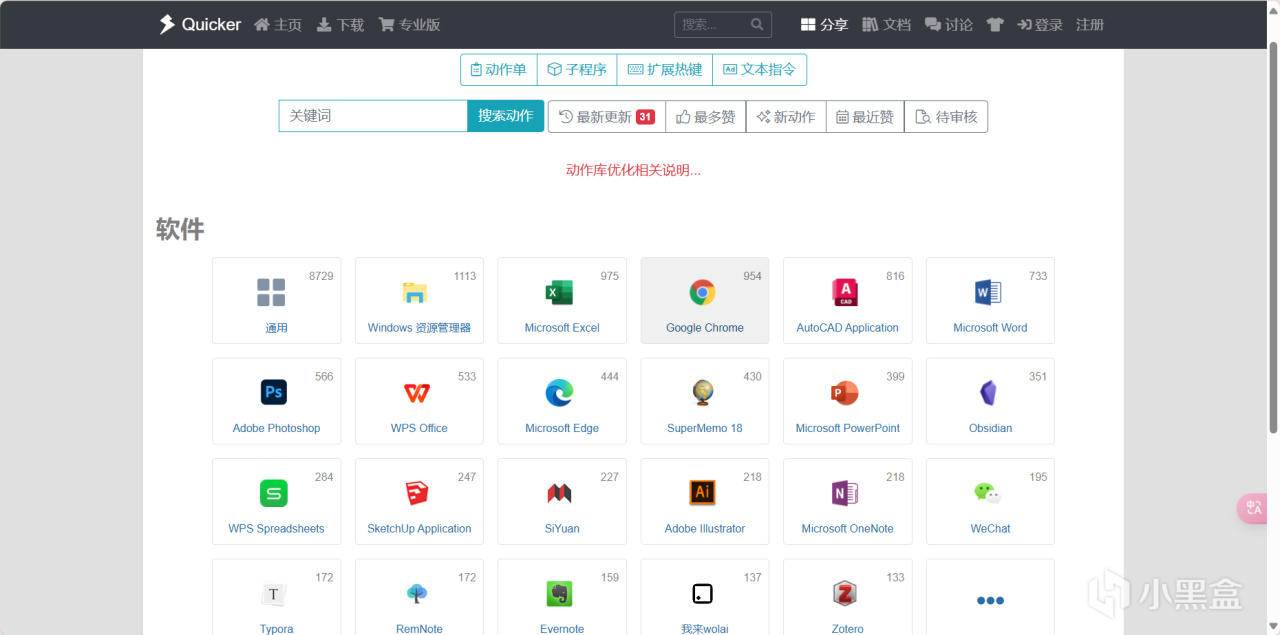Screen dimensions: 1280x635
Task: Open the WPS Spreadsheets icon
Action: coord(273,493)
